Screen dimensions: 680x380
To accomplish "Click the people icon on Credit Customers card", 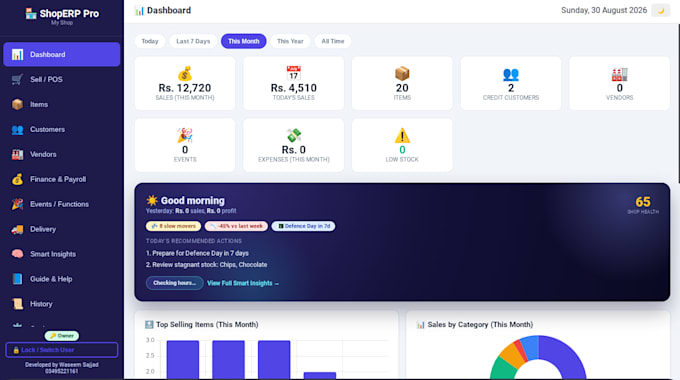I will pos(511,75).
